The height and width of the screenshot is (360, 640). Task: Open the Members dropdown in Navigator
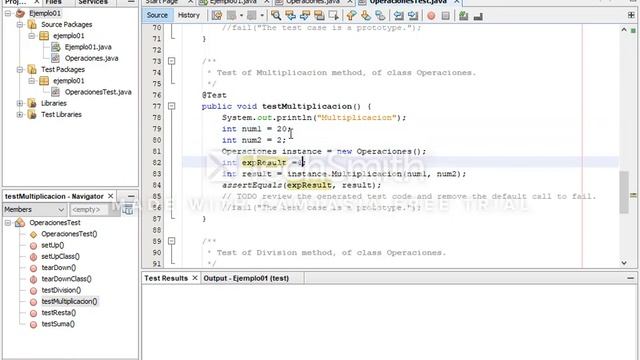click(x=34, y=209)
